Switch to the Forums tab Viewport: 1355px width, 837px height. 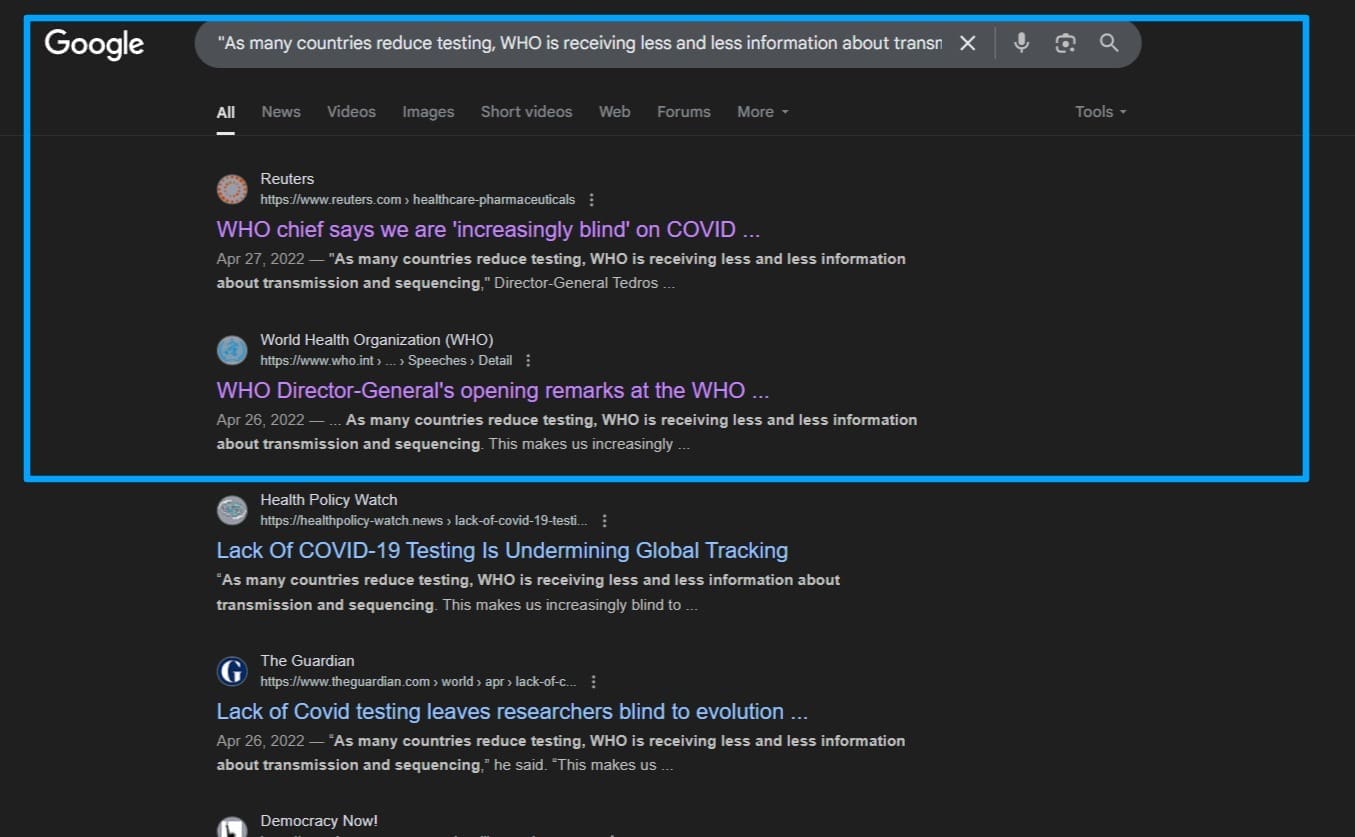[x=684, y=112]
